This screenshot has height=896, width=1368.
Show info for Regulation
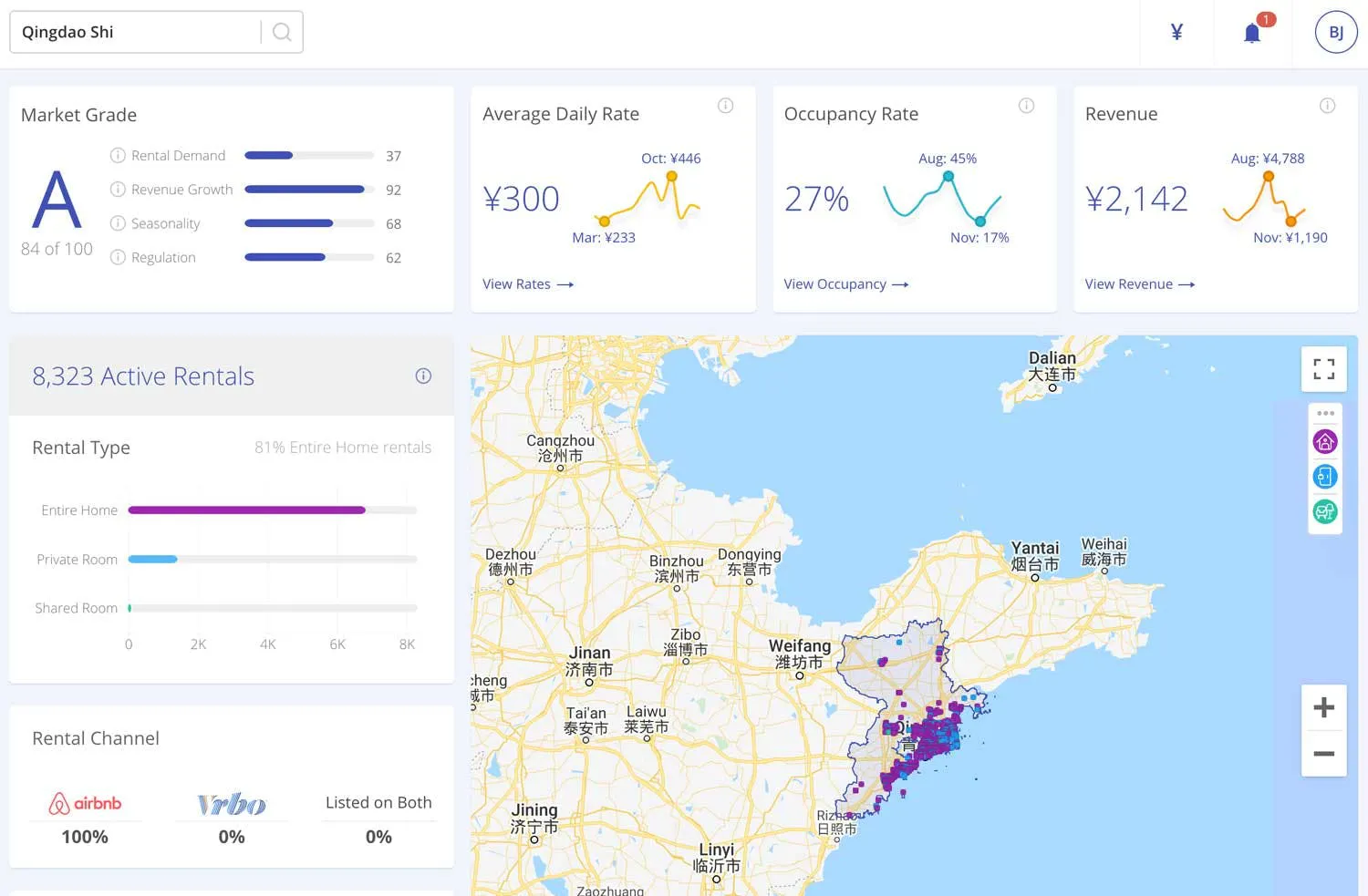(118, 257)
